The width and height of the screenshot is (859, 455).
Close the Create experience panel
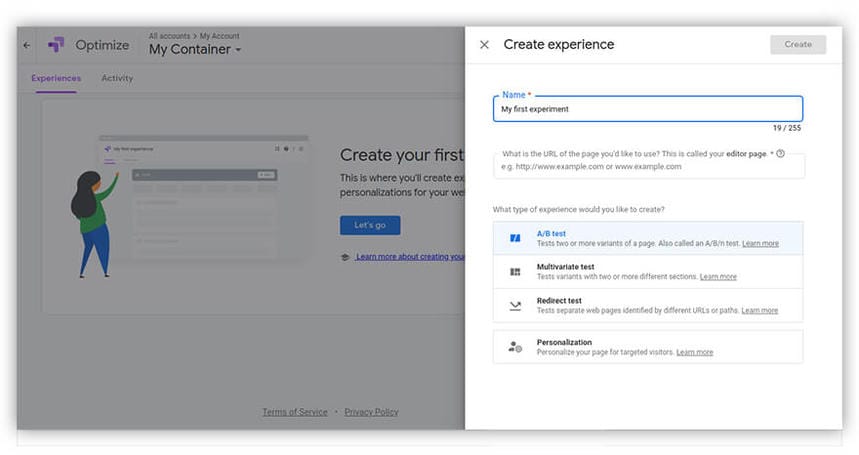tap(485, 45)
